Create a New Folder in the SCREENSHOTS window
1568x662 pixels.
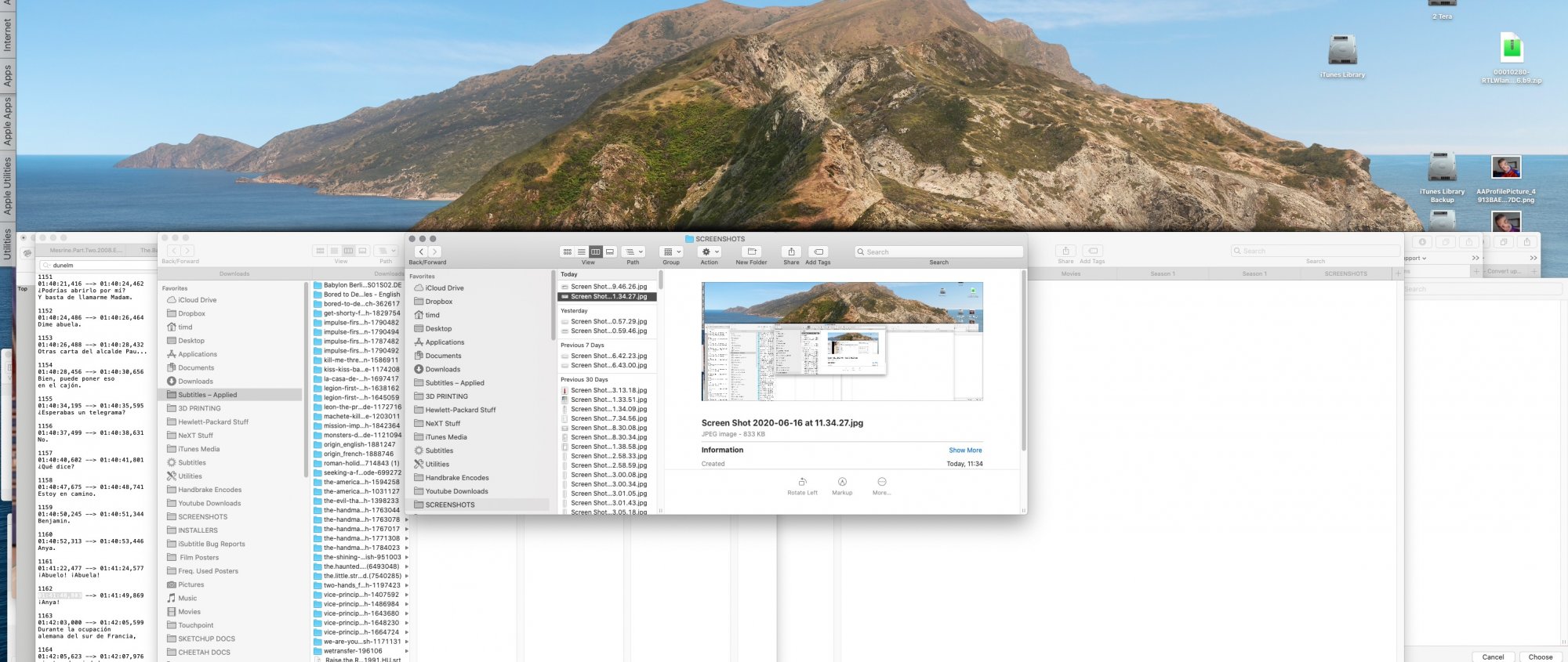751,251
